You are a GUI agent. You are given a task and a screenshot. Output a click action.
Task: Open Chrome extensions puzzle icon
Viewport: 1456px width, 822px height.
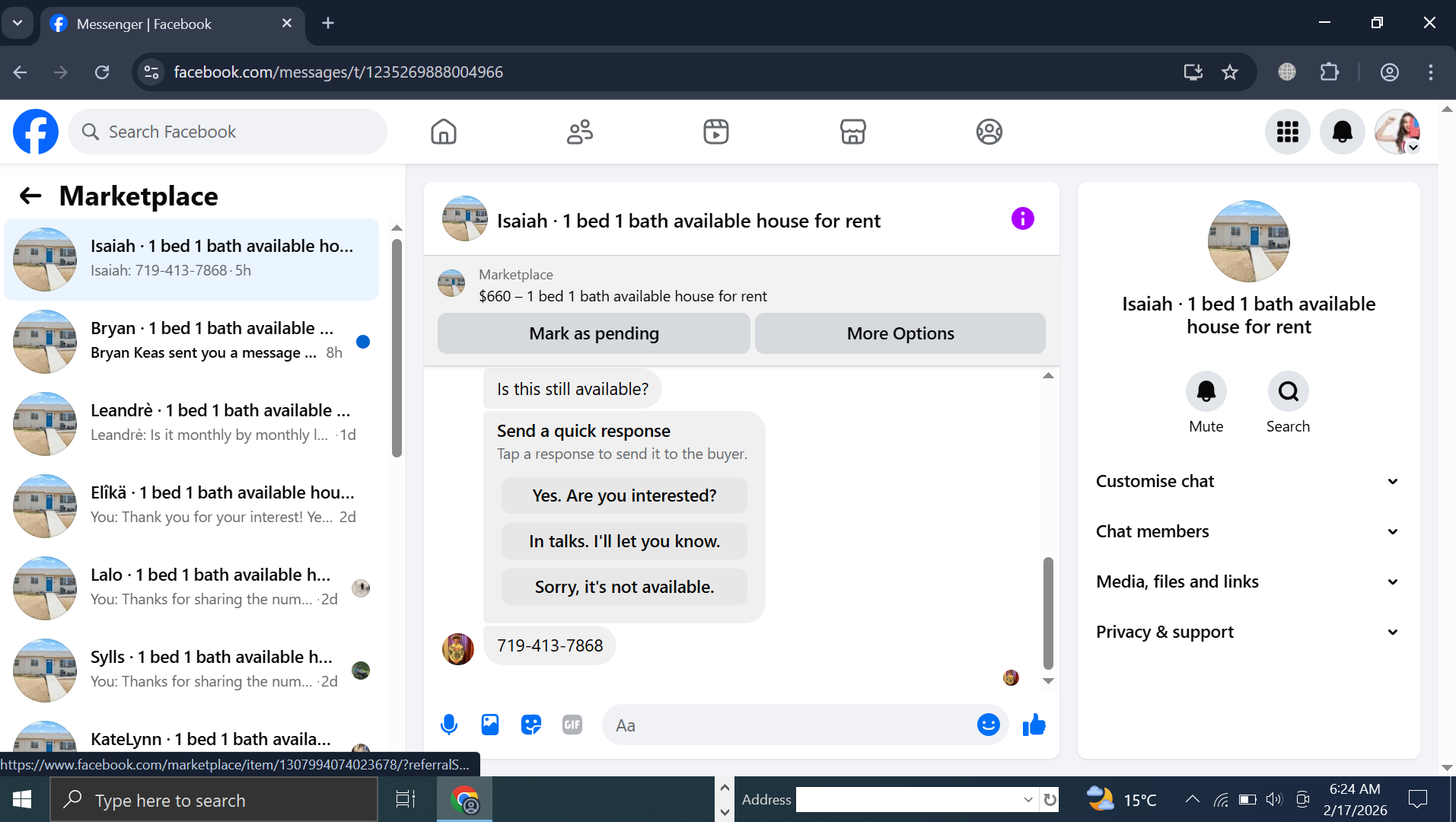tap(1330, 72)
